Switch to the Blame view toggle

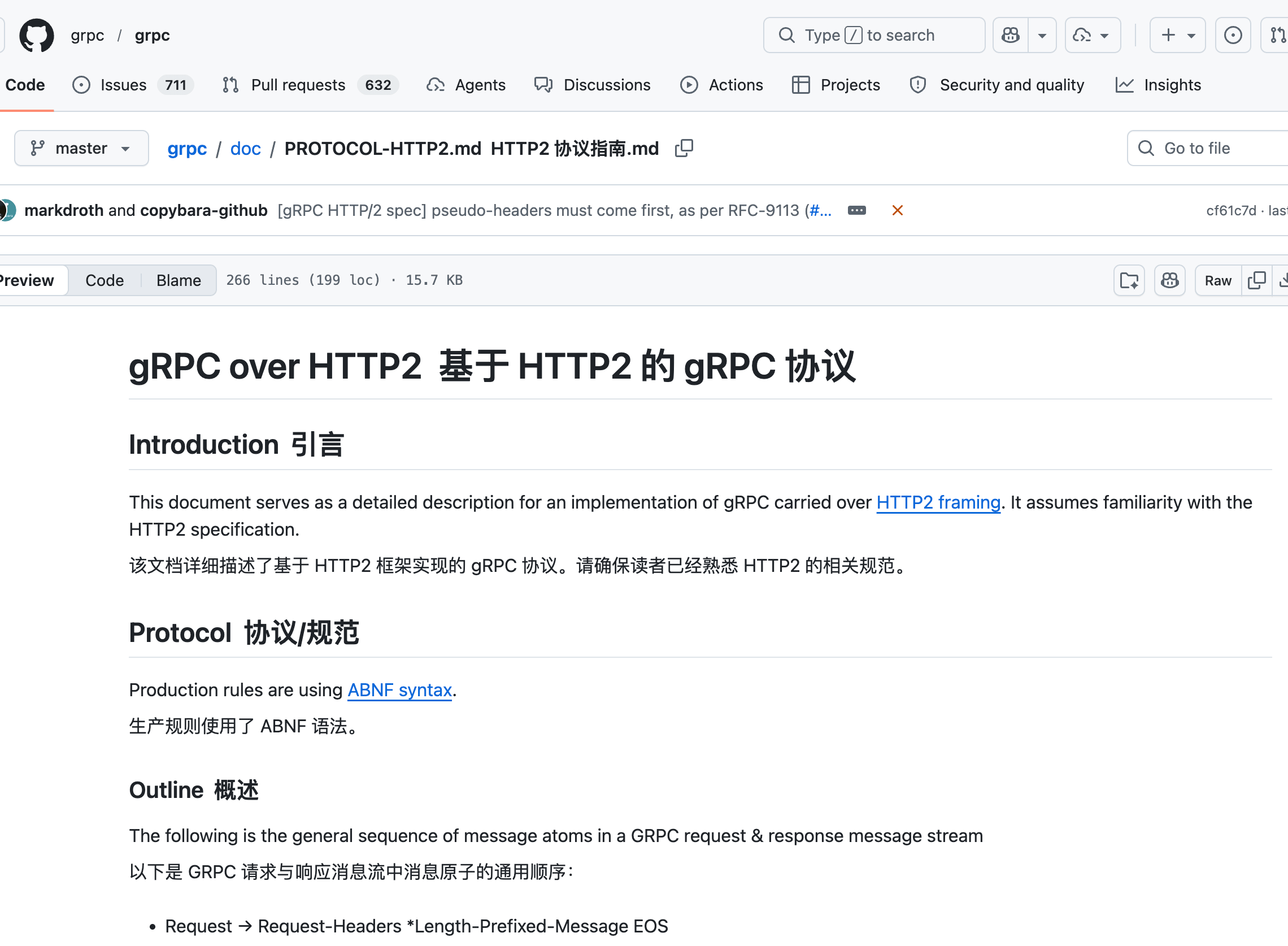[179, 281]
